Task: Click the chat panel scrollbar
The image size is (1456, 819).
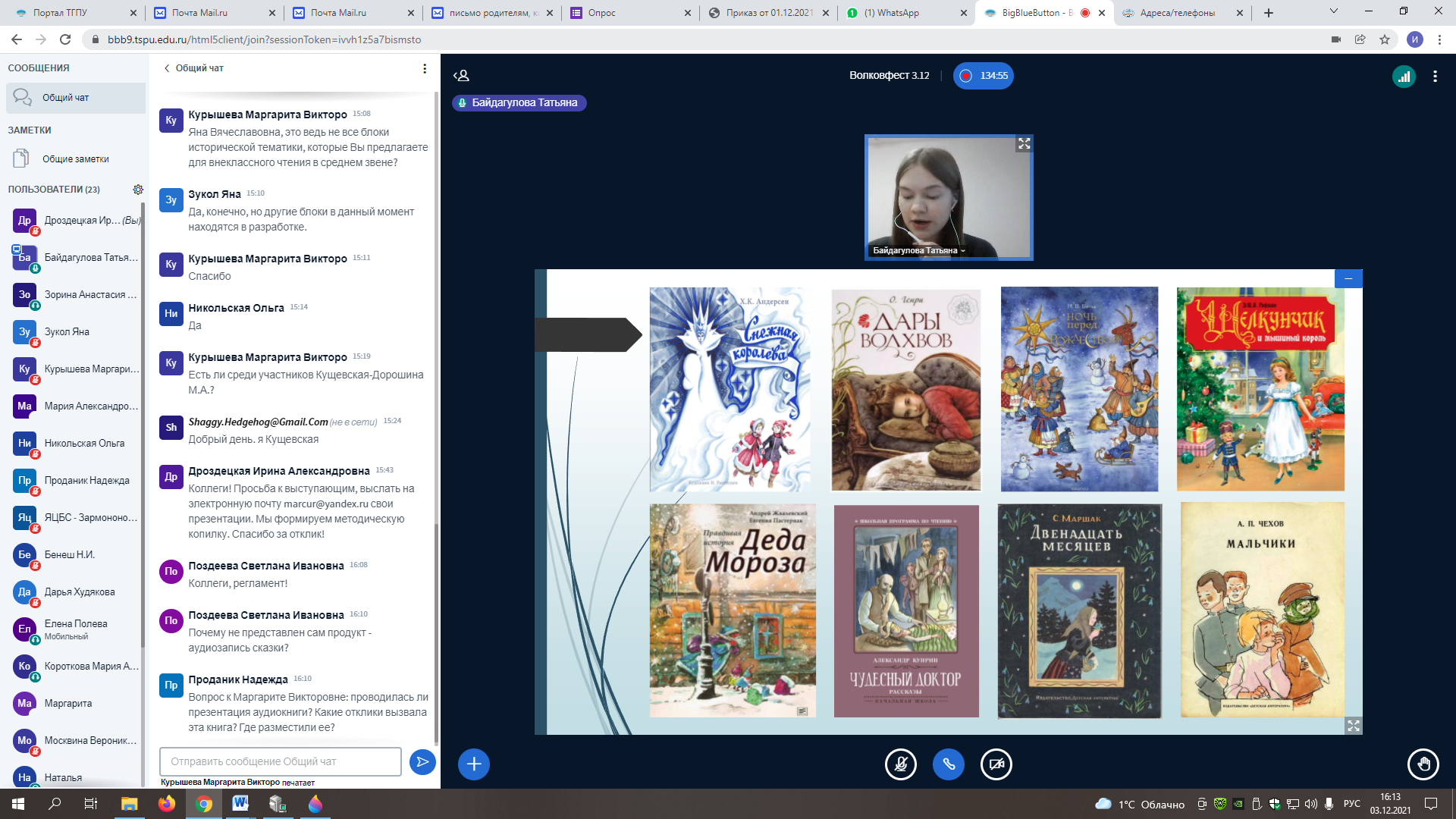Action: pos(436,633)
